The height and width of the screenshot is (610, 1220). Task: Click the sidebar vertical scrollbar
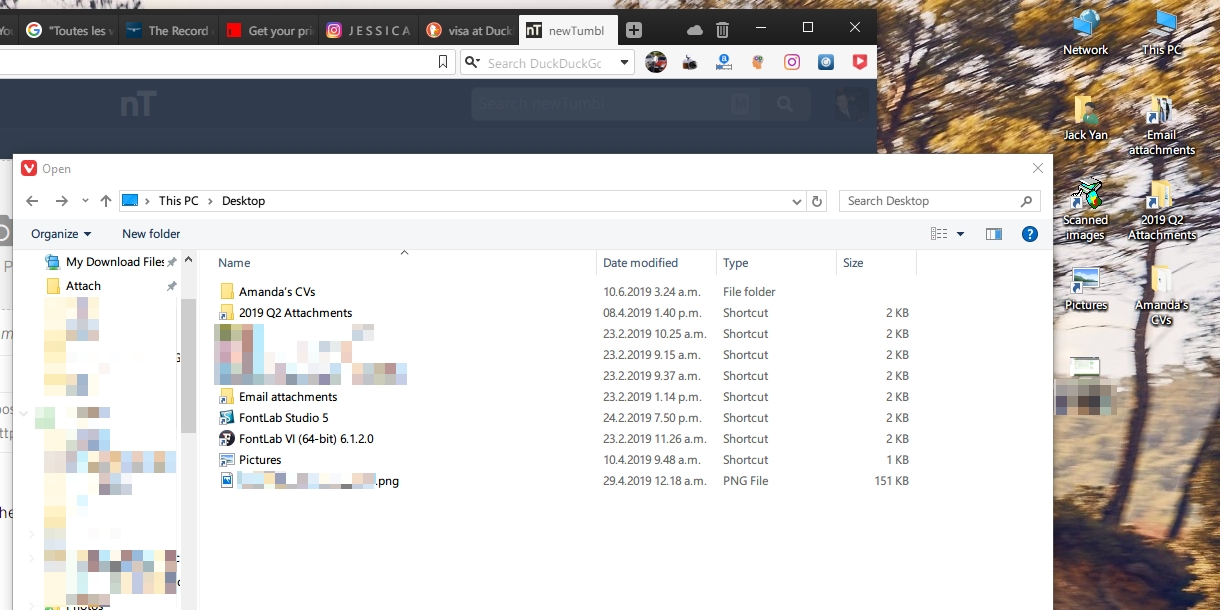(x=187, y=365)
